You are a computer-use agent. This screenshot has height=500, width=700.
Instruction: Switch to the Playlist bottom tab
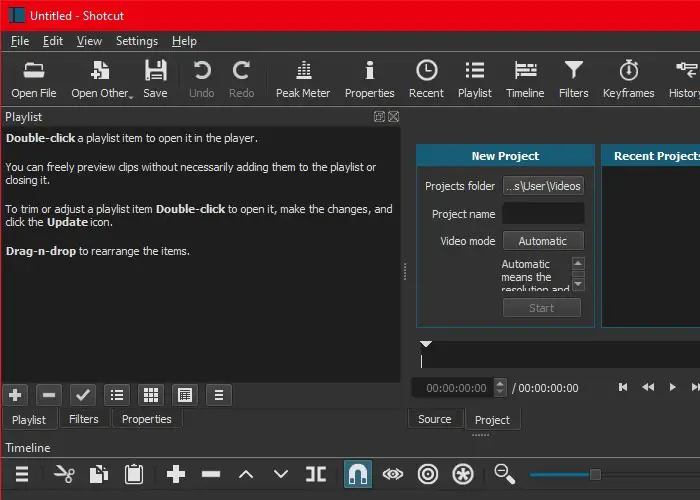click(x=29, y=420)
